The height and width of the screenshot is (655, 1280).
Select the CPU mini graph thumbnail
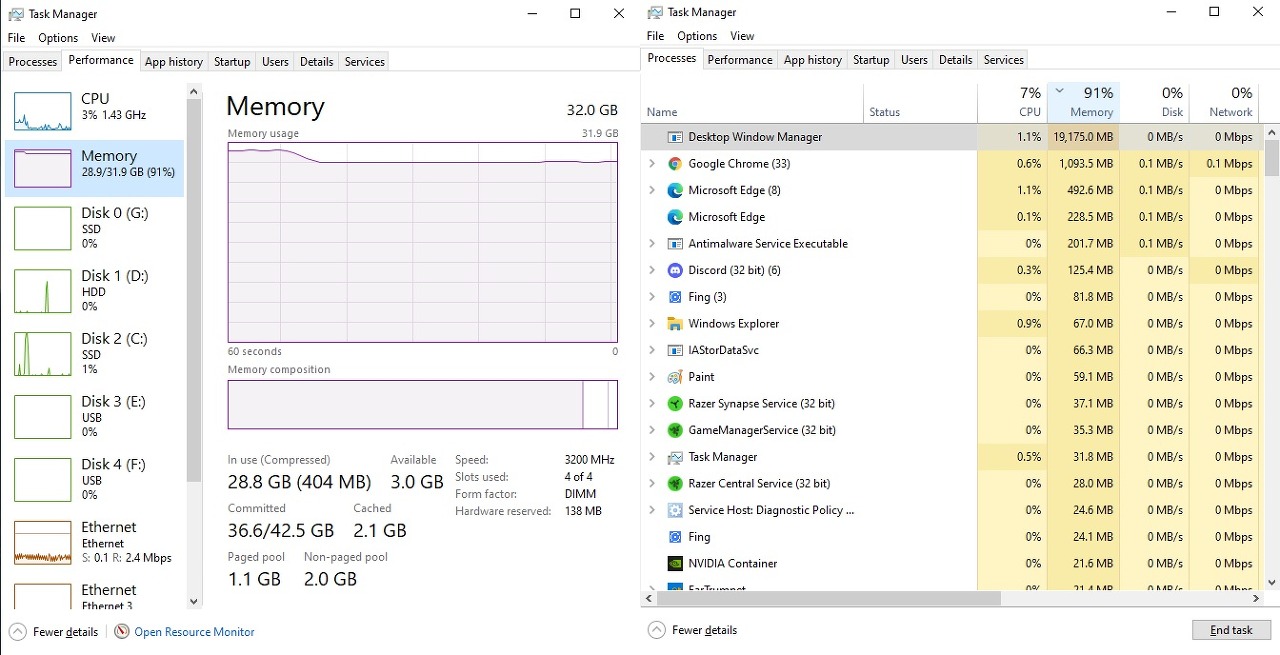coord(42,111)
